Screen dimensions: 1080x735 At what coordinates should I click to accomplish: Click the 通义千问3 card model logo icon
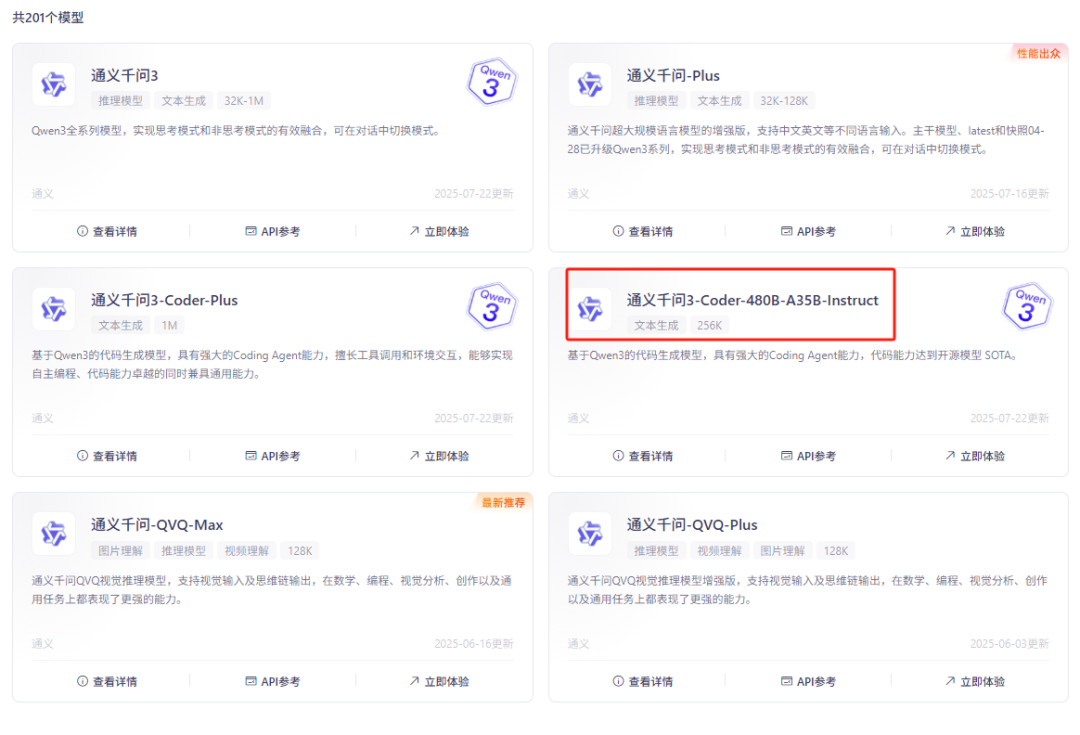54,84
